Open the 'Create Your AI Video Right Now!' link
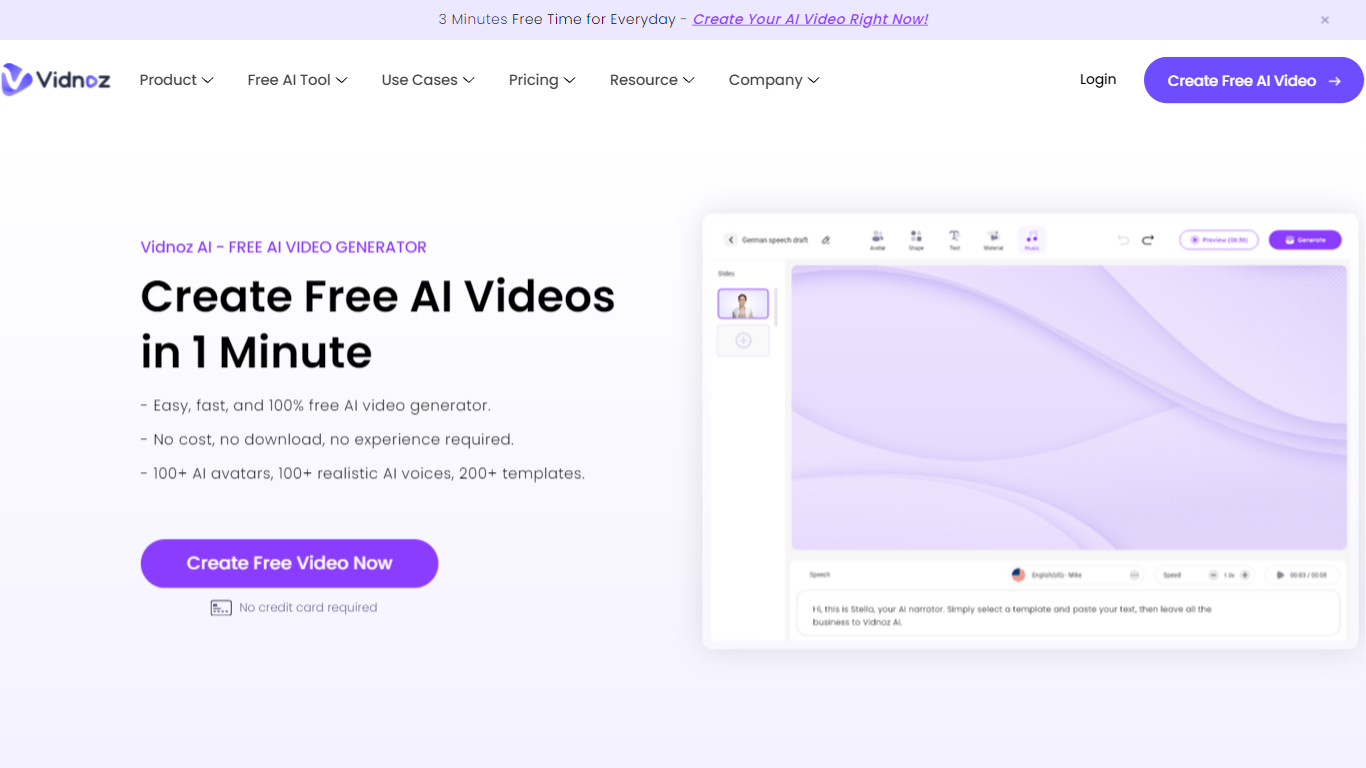 (x=810, y=19)
